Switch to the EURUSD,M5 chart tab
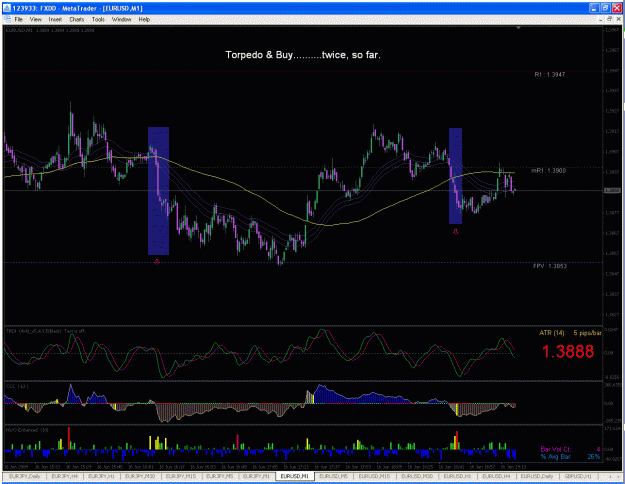This screenshot has width=625, height=484. tap(334, 476)
